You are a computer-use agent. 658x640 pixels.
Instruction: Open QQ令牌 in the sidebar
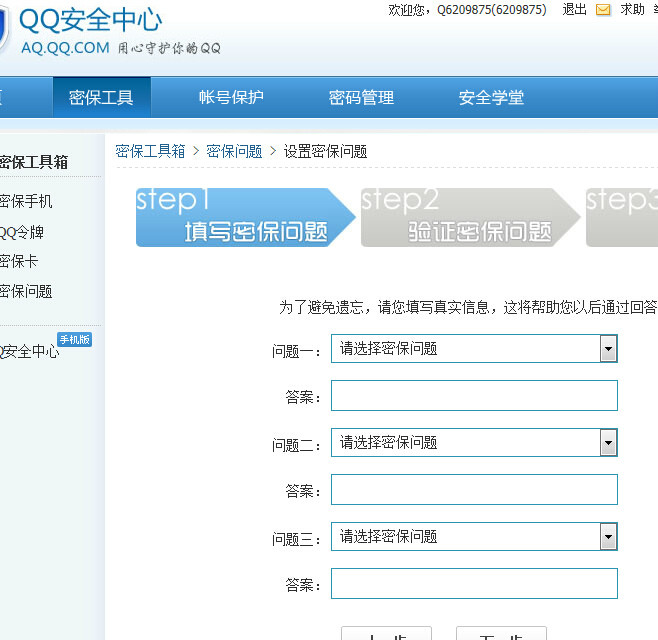[21, 232]
